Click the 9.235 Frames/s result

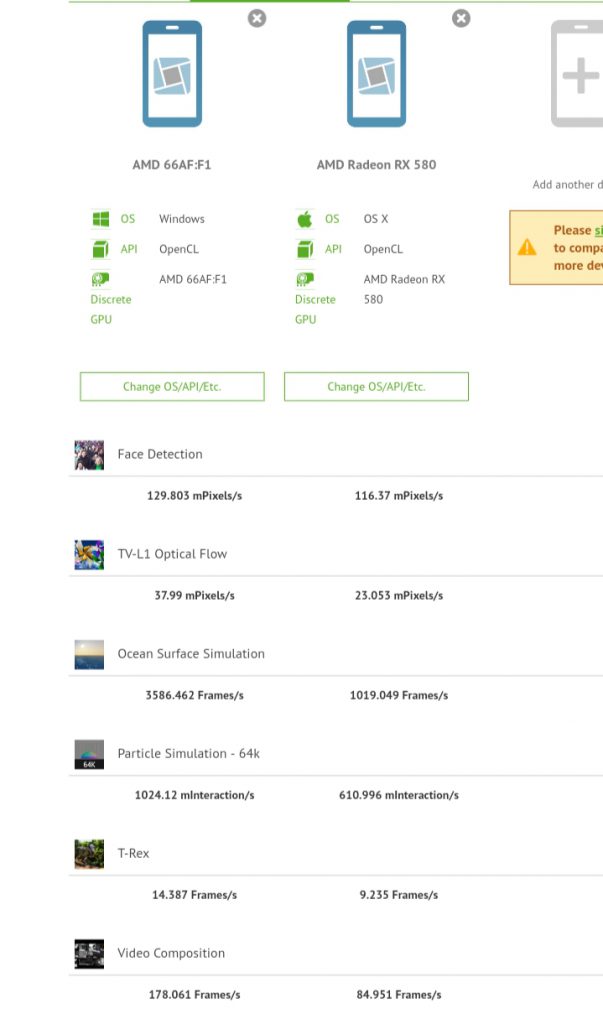point(399,895)
